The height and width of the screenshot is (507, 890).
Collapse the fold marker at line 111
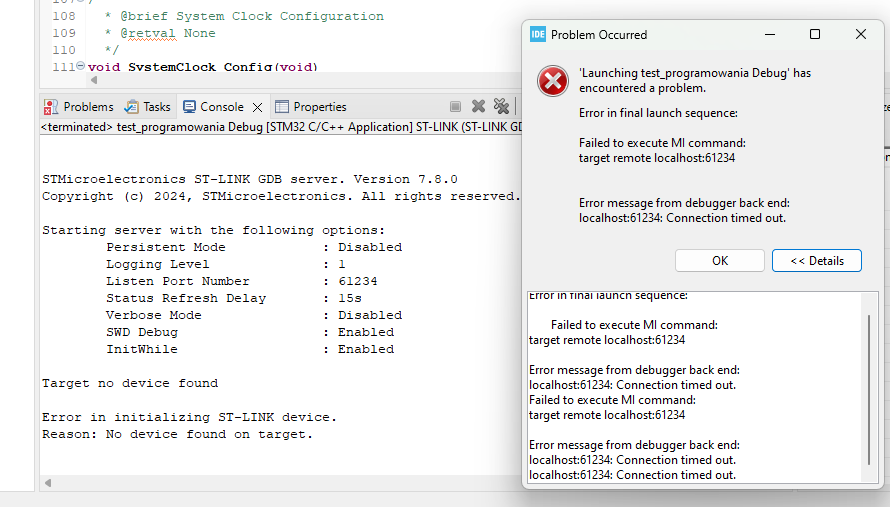[81, 66]
